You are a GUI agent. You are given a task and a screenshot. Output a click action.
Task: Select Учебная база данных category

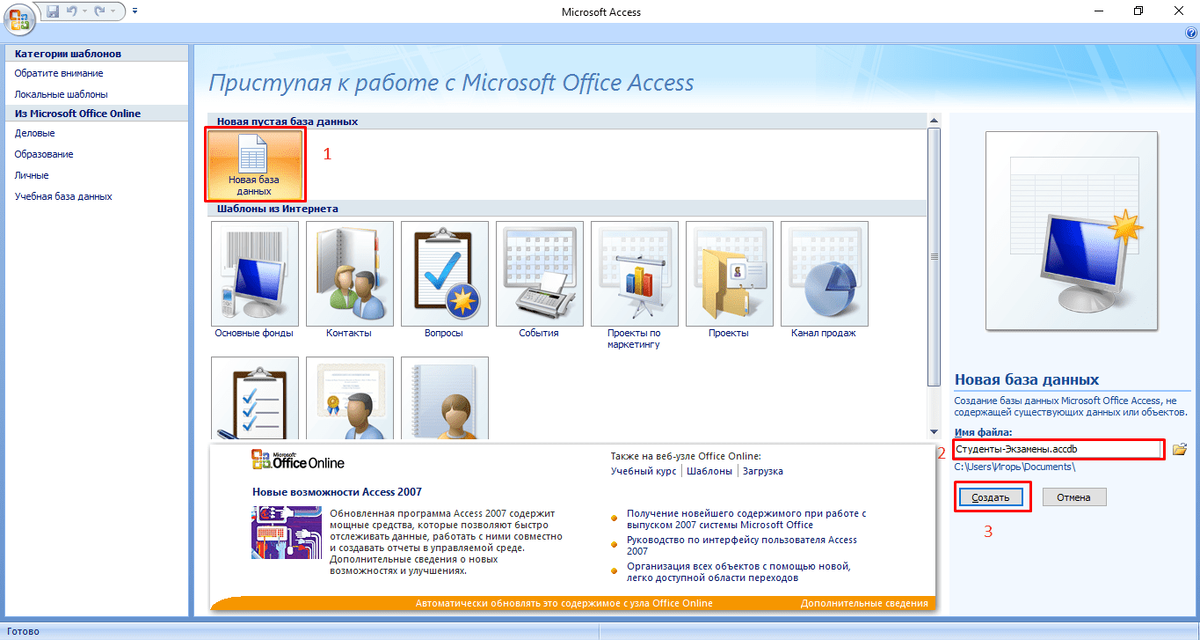click(x=63, y=197)
